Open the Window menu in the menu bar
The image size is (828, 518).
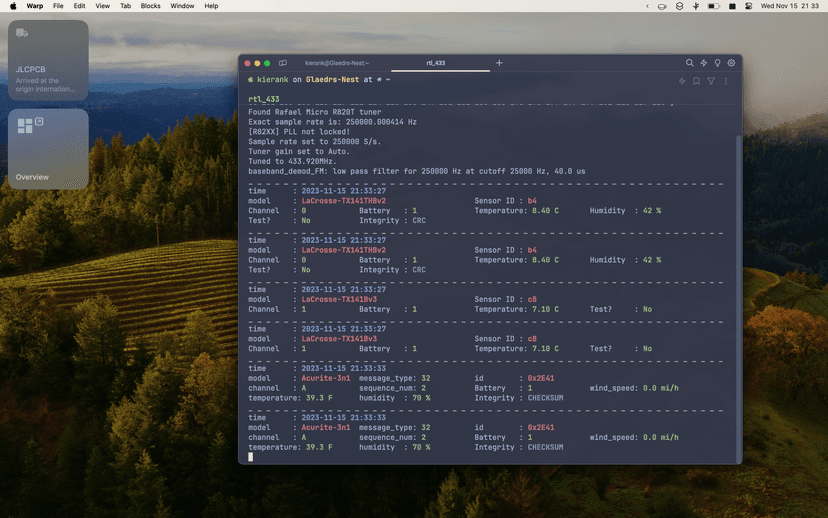click(x=182, y=6)
